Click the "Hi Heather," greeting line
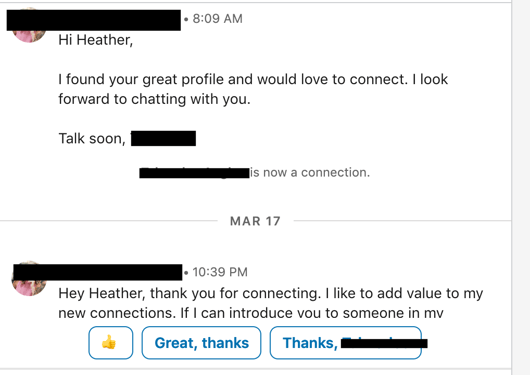The height and width of the screenshot is (375, 530). (96, 40)
